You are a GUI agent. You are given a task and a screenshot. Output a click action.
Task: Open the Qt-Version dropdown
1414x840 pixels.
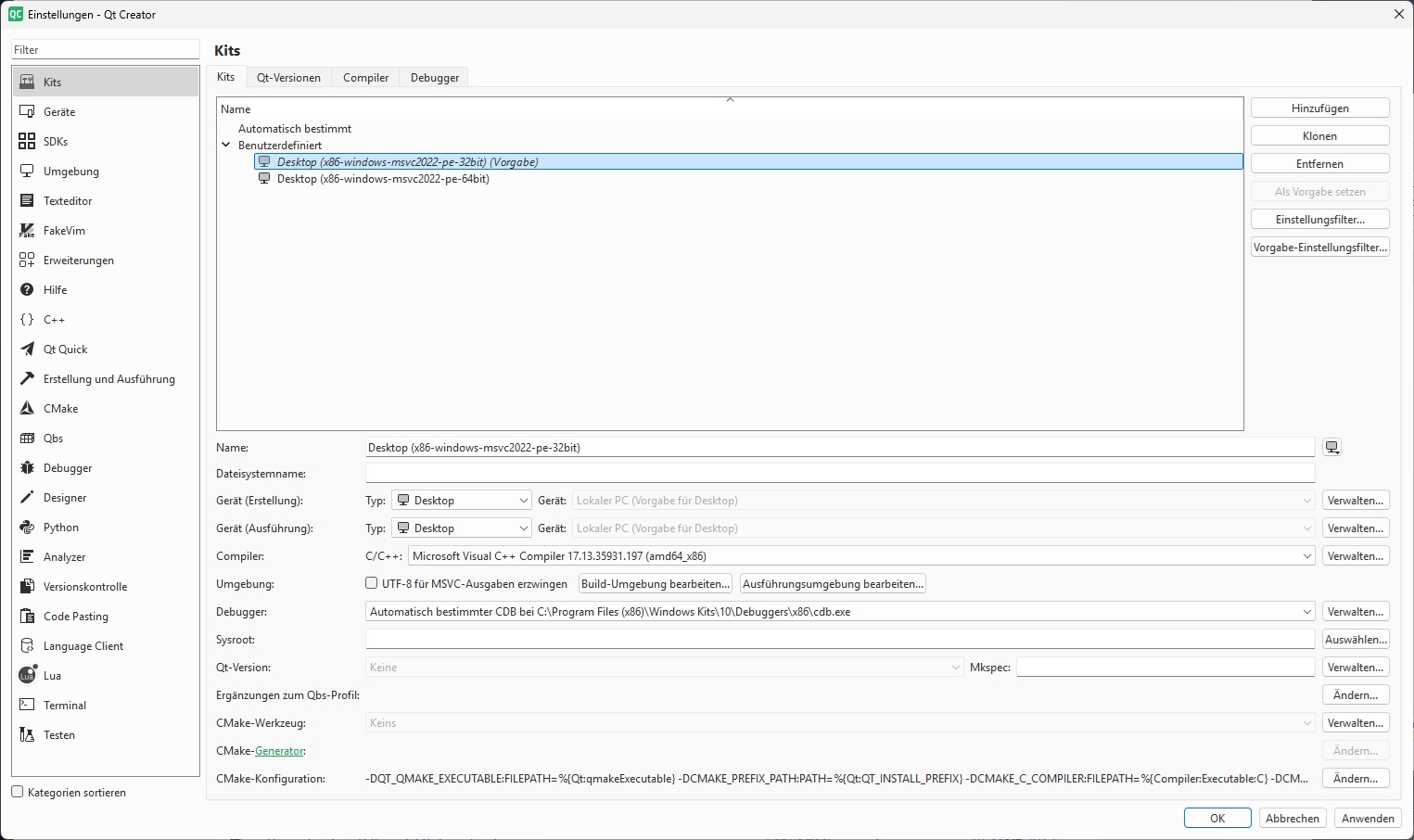pyautogui.click(x=665, y=668)
